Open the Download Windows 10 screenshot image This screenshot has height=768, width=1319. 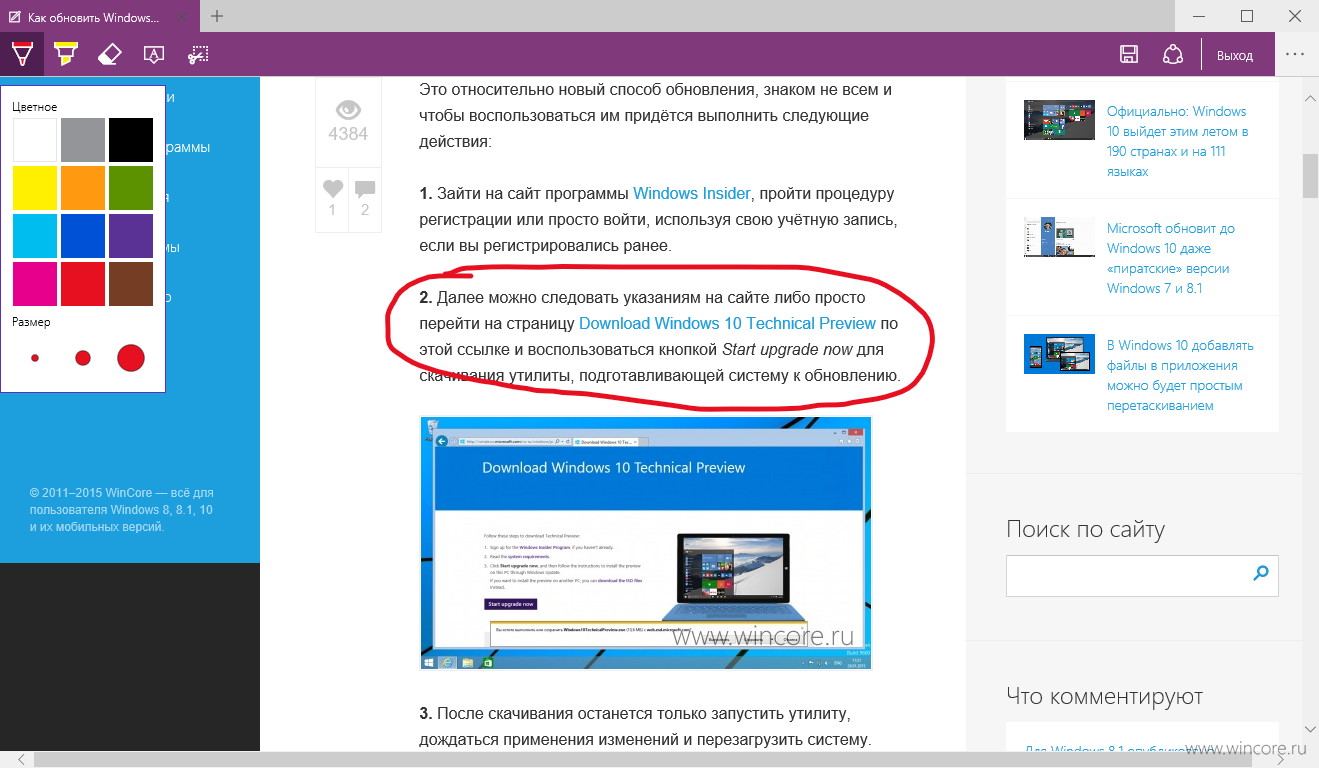(x=646, y=543)
